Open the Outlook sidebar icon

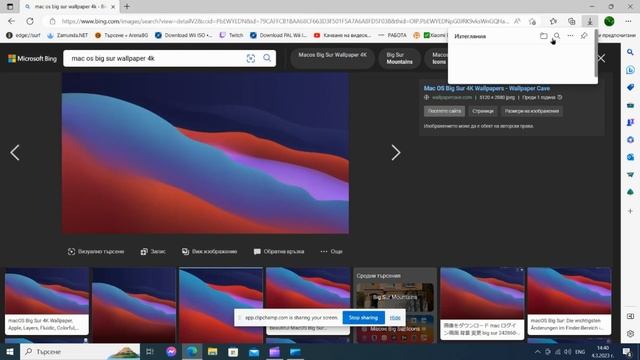(x=630, y=157)
